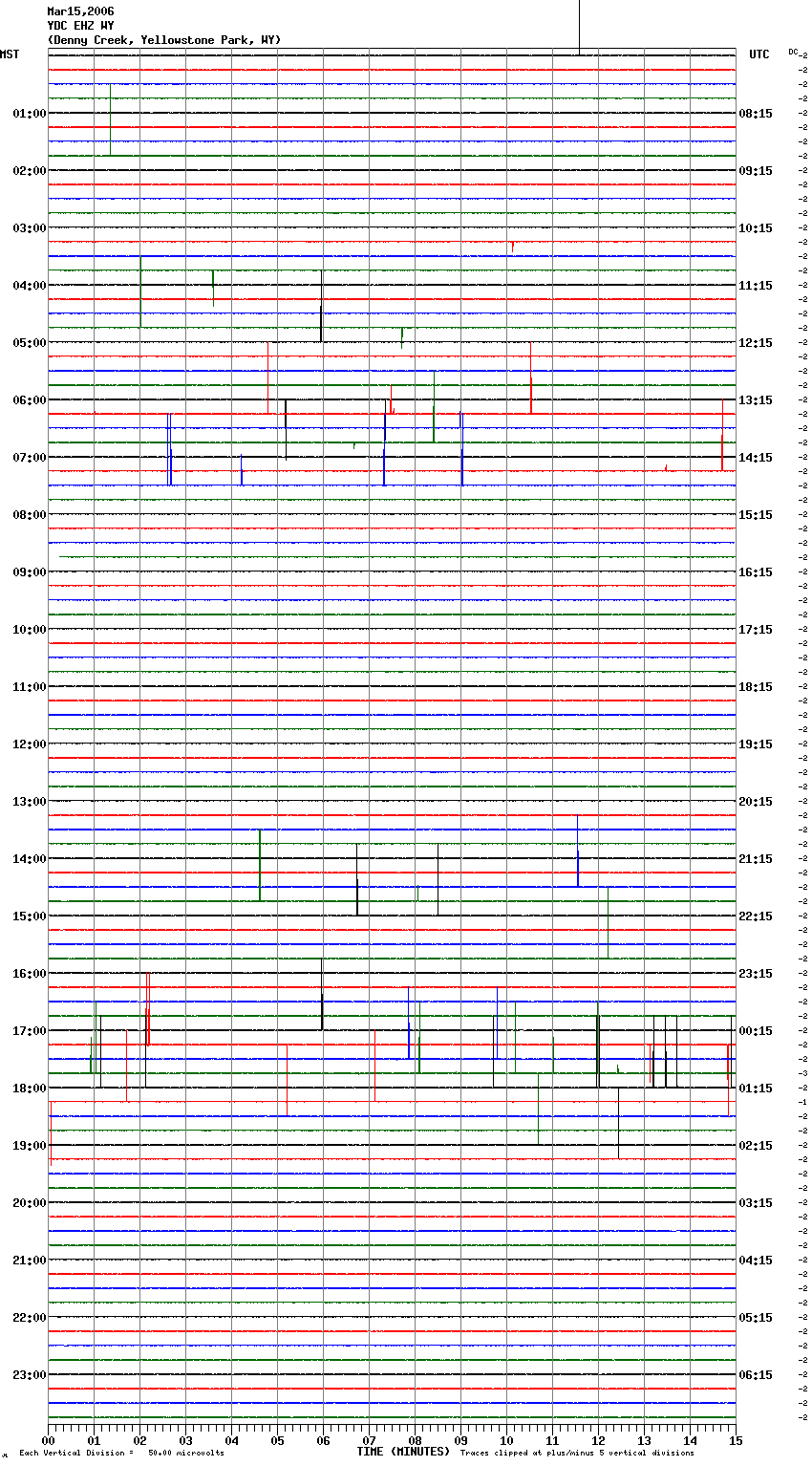Choose the 16:00 MST time label

coord(30,974)
